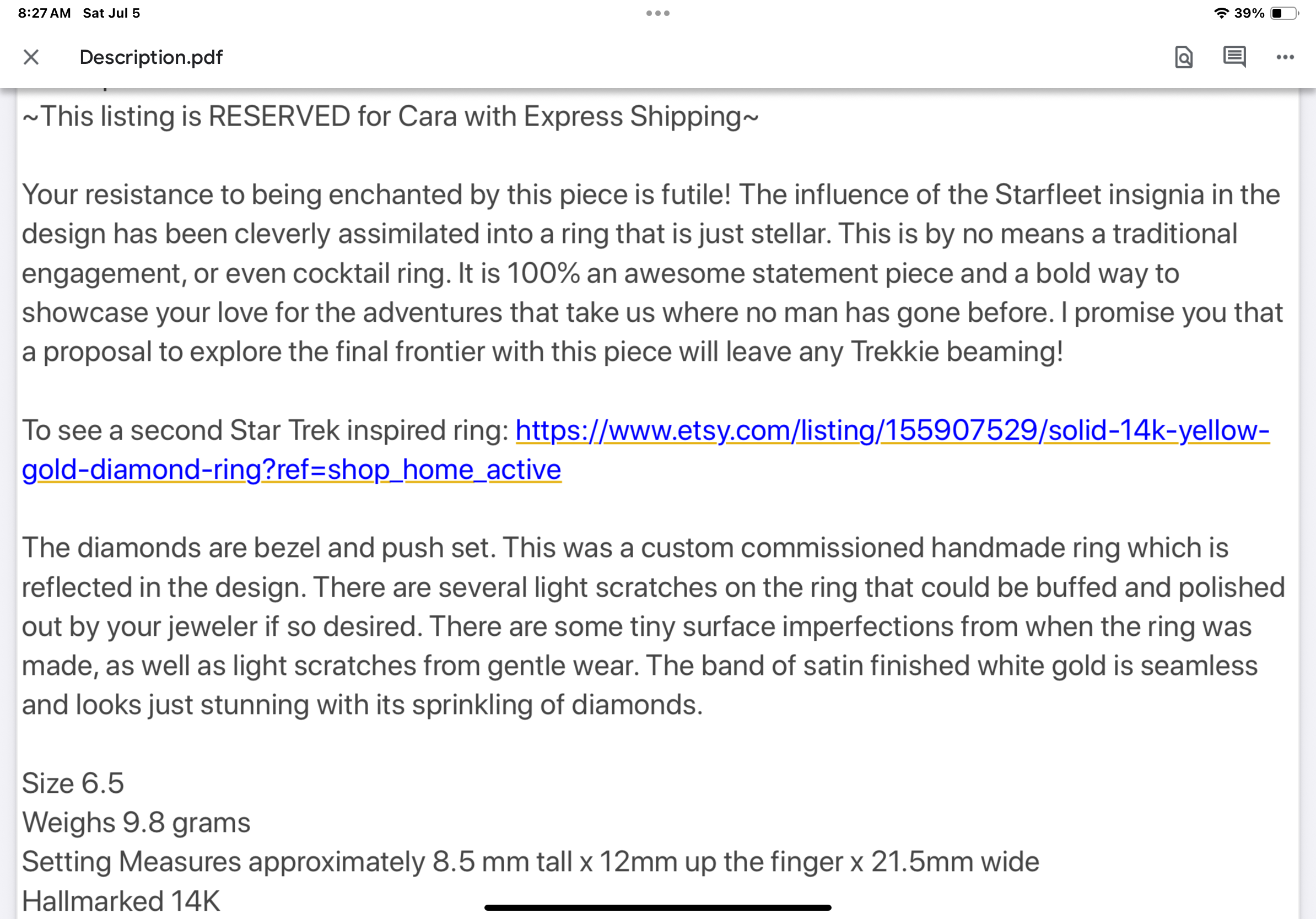Screen dimensions: 1316x919
Task: Click the diamonds bezel paragraph
Action: tap(651, 626)
